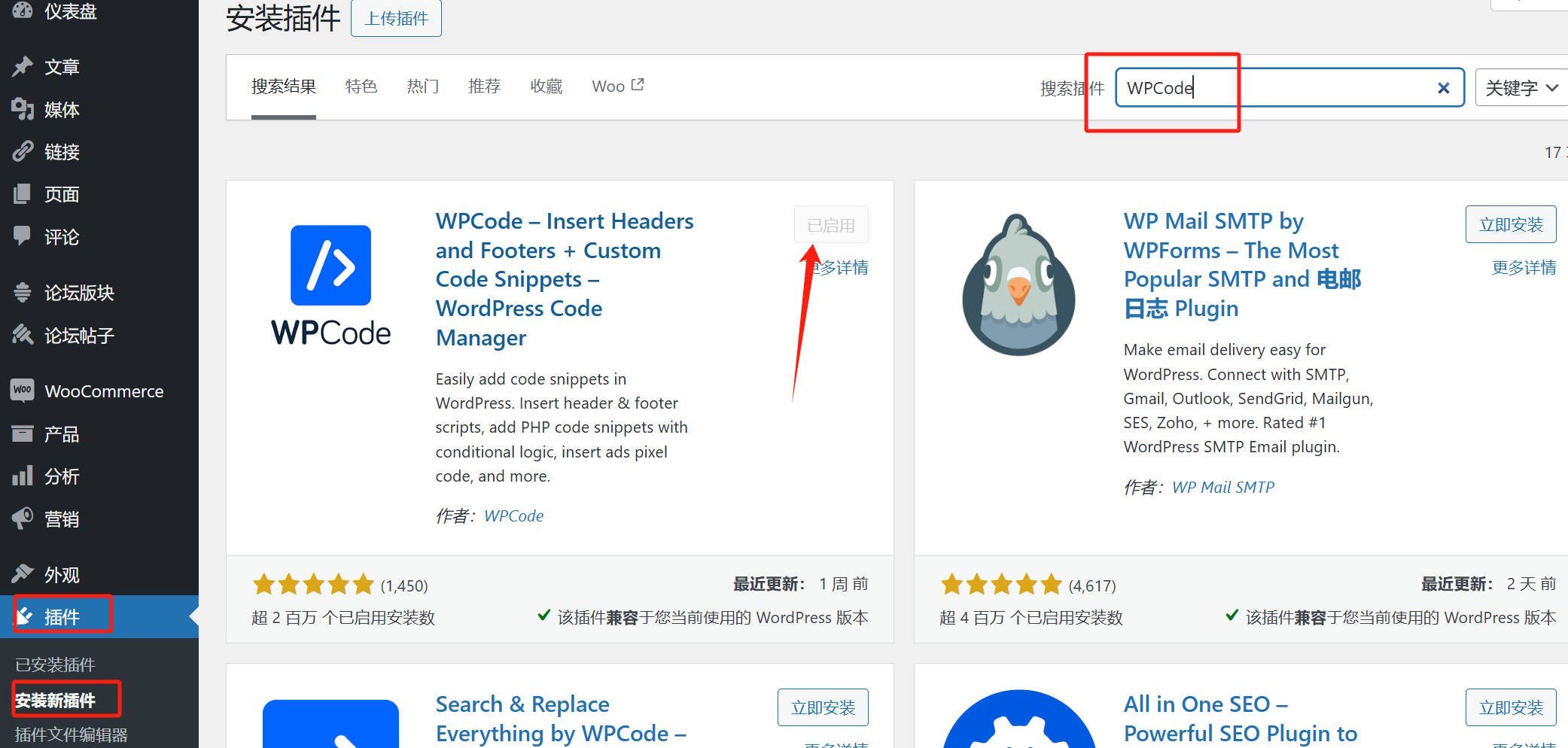Click the archive box icon beside 产品
The image size is (1568, 748).
coord(23,433)
